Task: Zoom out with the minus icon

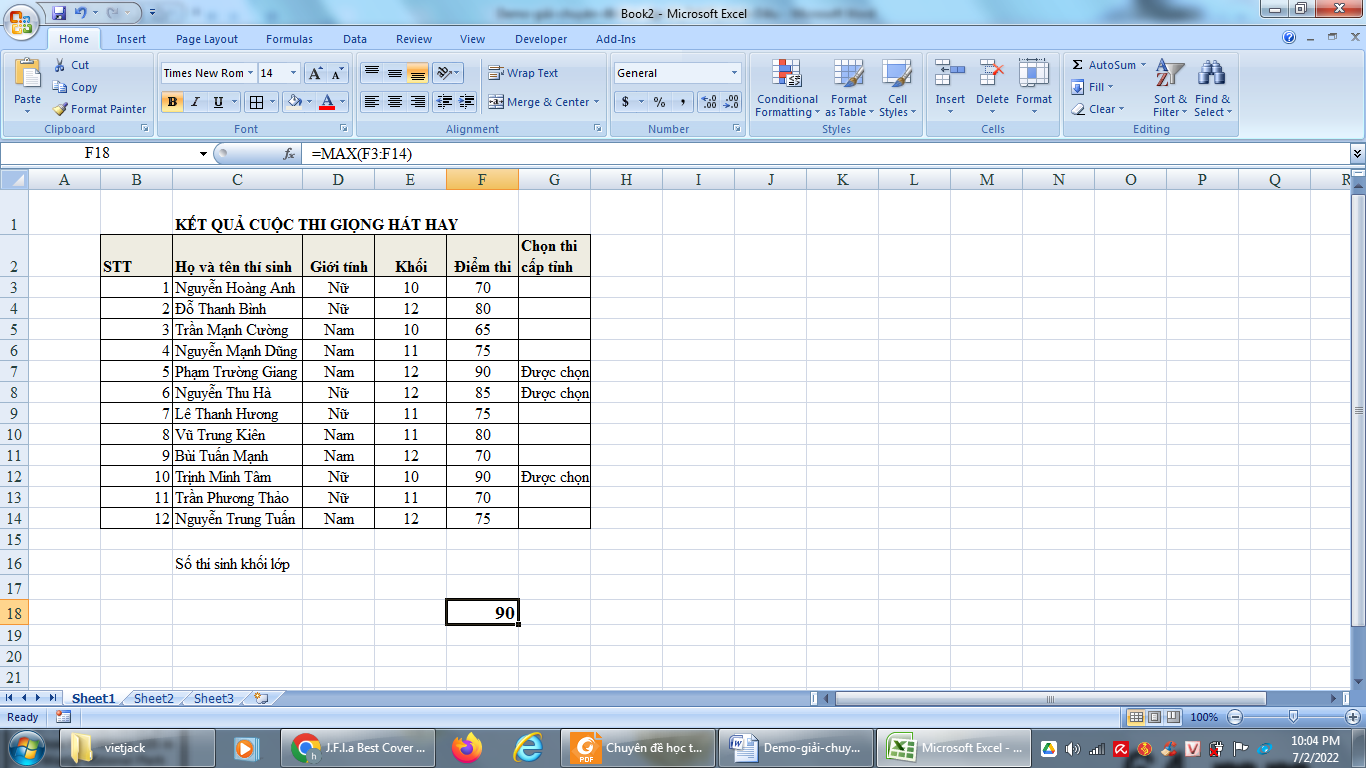Action: tap(1234, 717)
